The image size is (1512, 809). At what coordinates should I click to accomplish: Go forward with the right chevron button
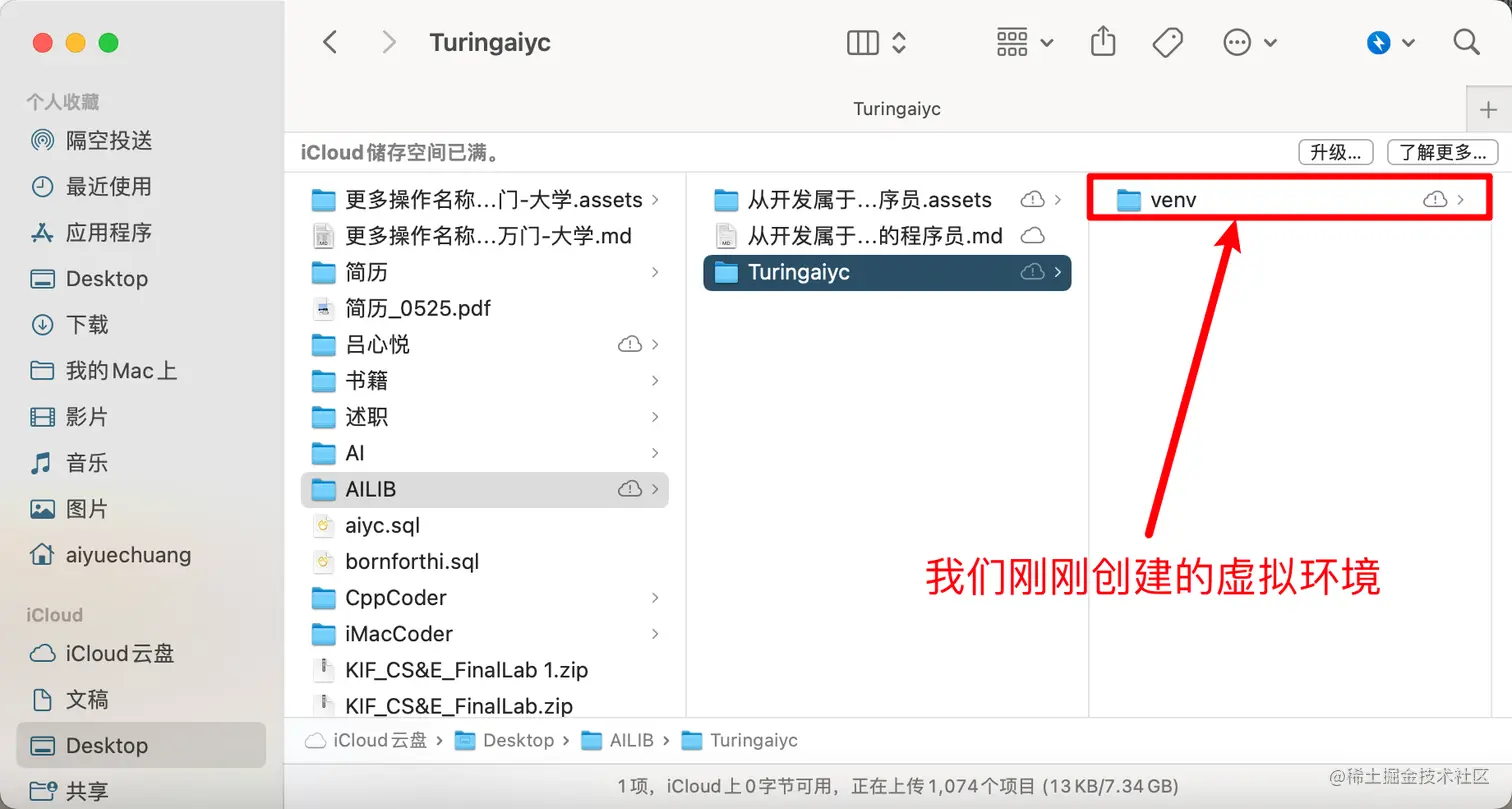(x=390, y=42)
